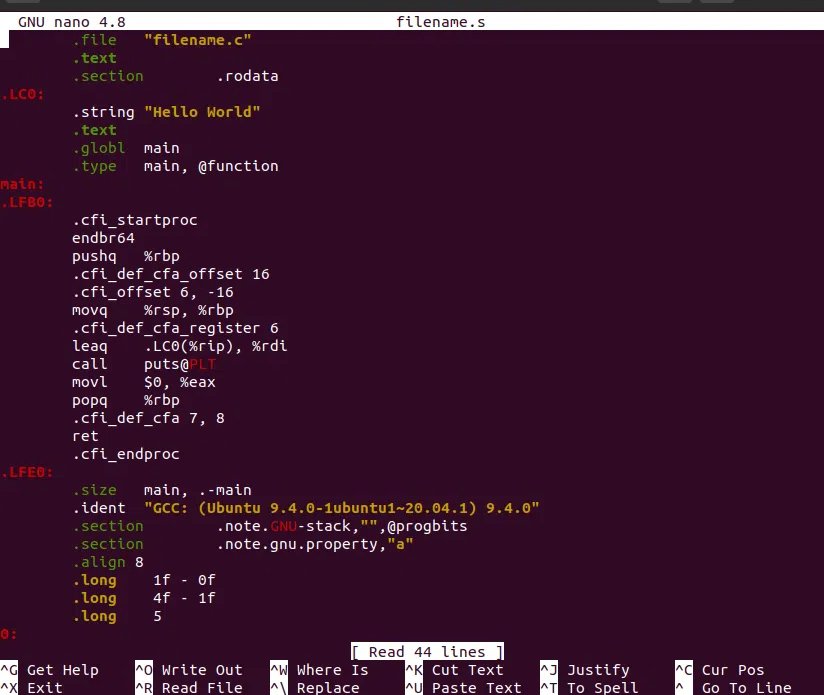
Task: Click the movl $0, %eax instruction
Action: coord(143,382)
